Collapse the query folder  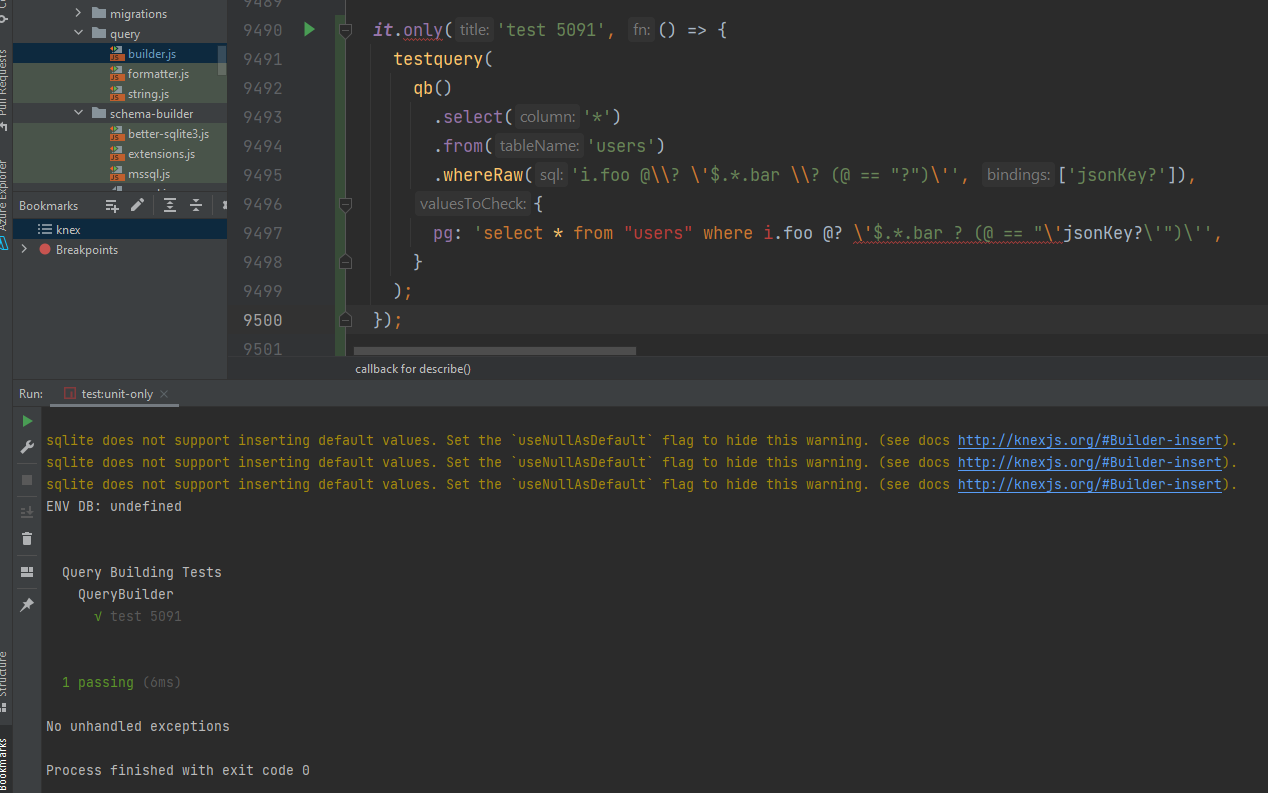pyautogui.click(x=77, y=33)
